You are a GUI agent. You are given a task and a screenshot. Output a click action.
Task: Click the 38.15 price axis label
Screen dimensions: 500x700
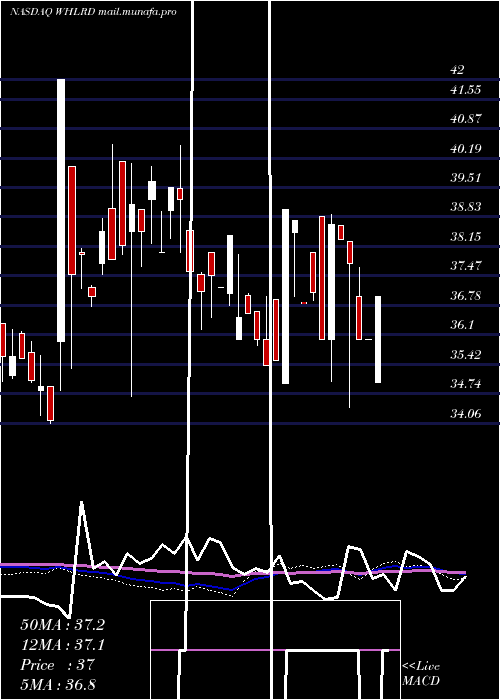pos(466,237)
